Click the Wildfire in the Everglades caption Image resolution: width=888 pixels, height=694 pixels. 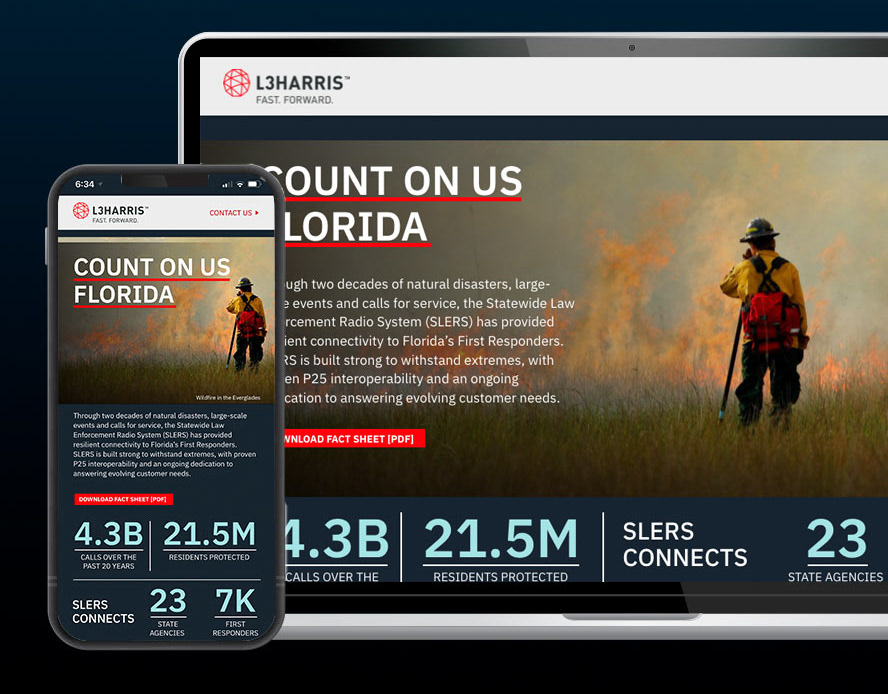coord(228,398)
